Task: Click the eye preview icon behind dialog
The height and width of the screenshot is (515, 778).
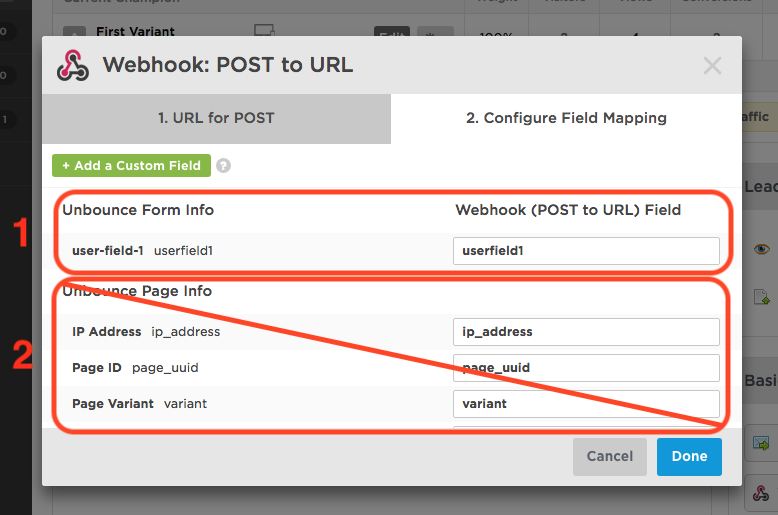Action: [761, 249]
